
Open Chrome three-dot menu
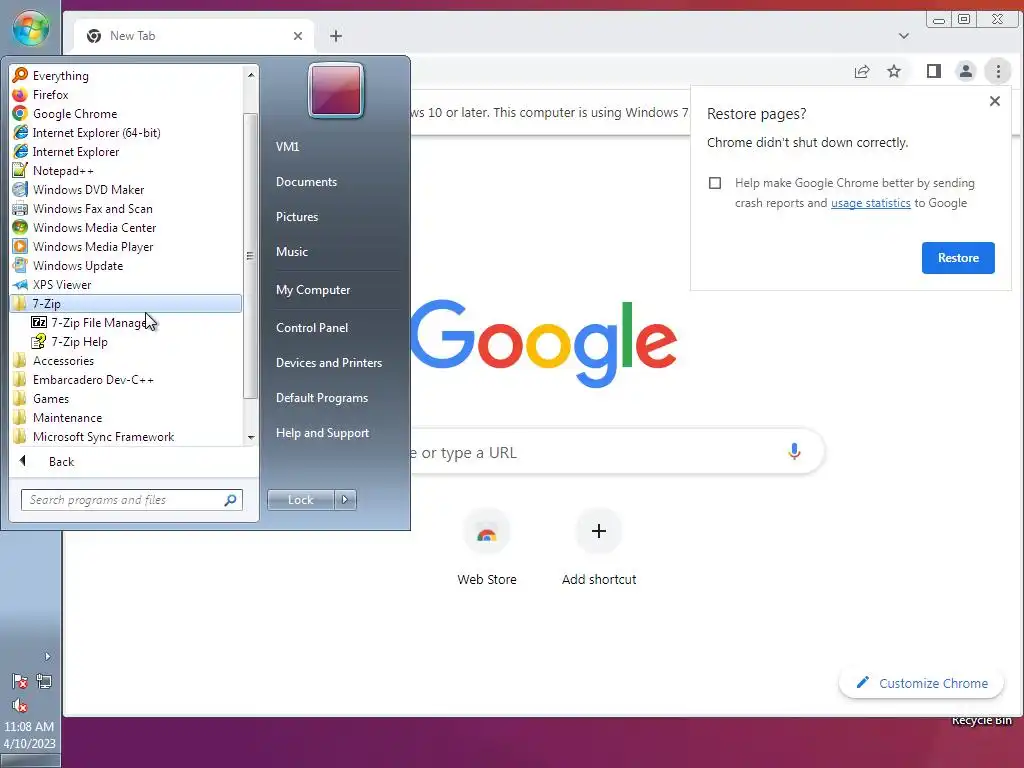[x=998, y=71]
